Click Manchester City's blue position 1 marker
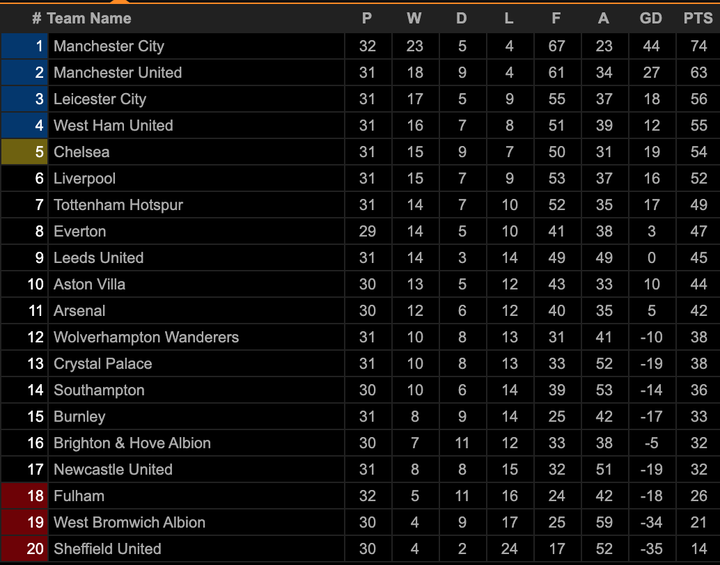Screen dimensions: 720x565 [x=24, y=46]
